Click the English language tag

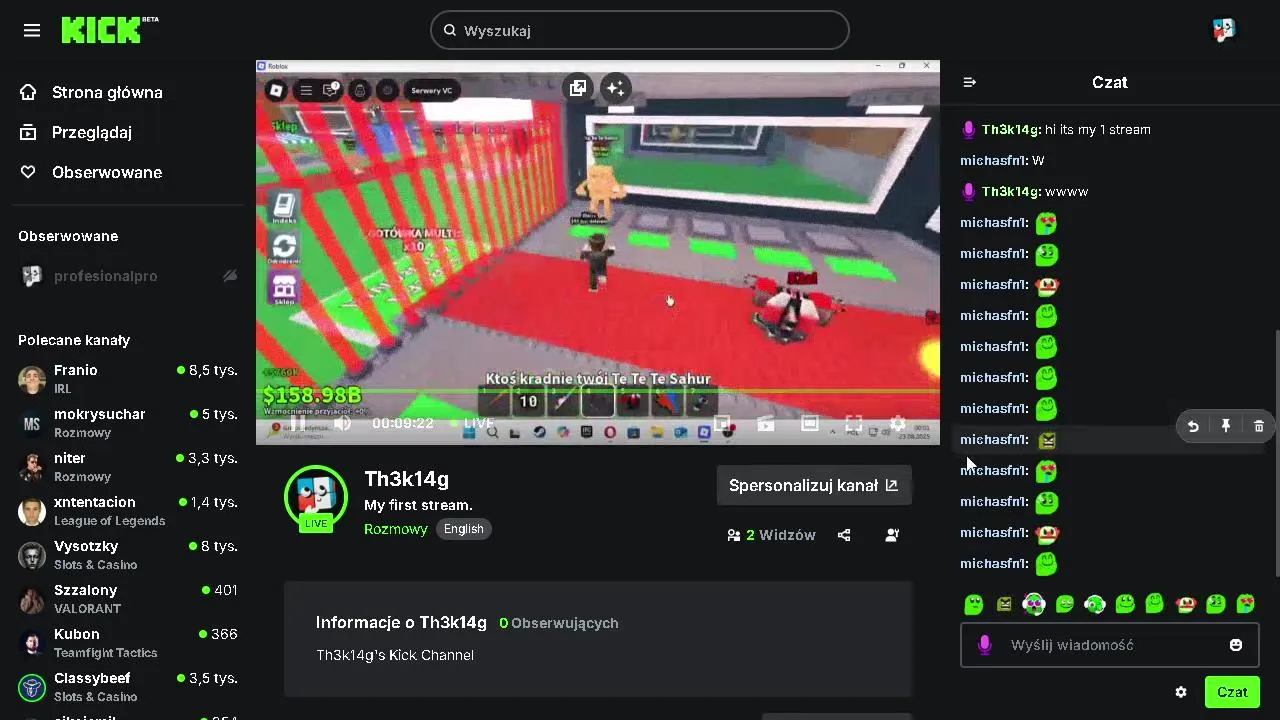click(464, 529)
